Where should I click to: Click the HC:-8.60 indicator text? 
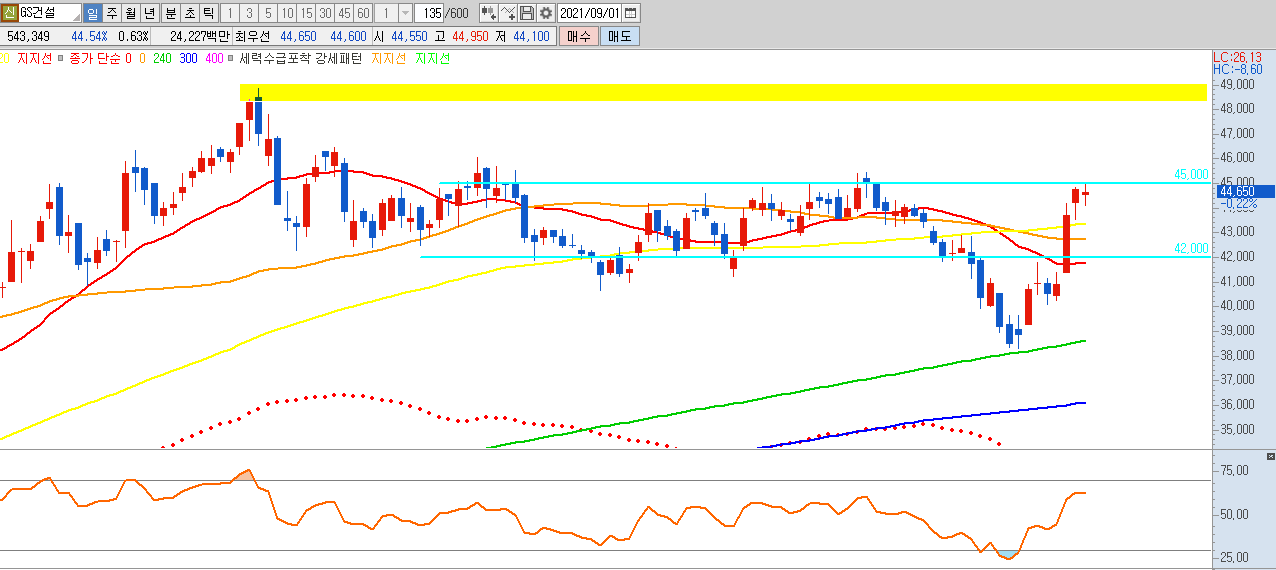click(x=1237, y=69)
